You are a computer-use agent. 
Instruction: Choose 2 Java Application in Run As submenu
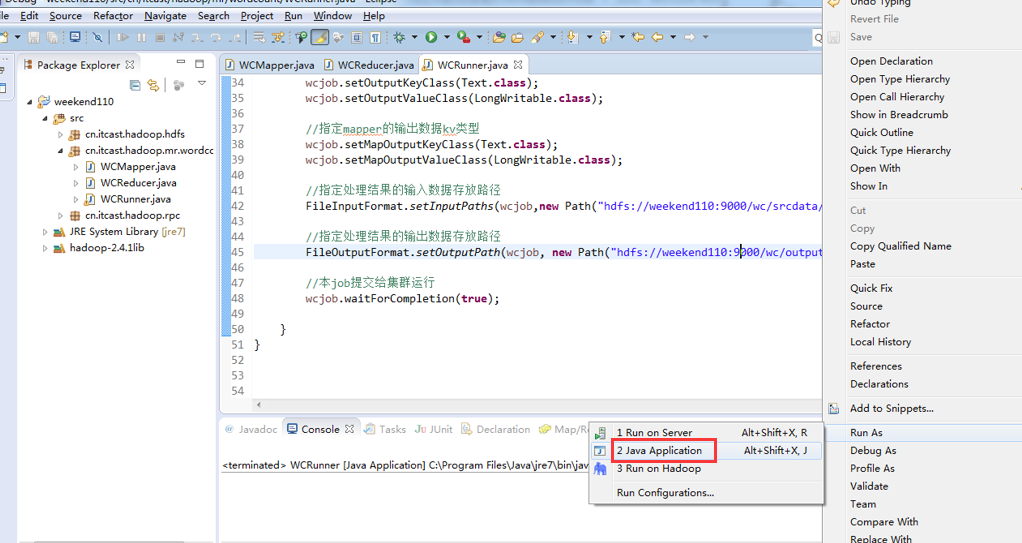707,450
